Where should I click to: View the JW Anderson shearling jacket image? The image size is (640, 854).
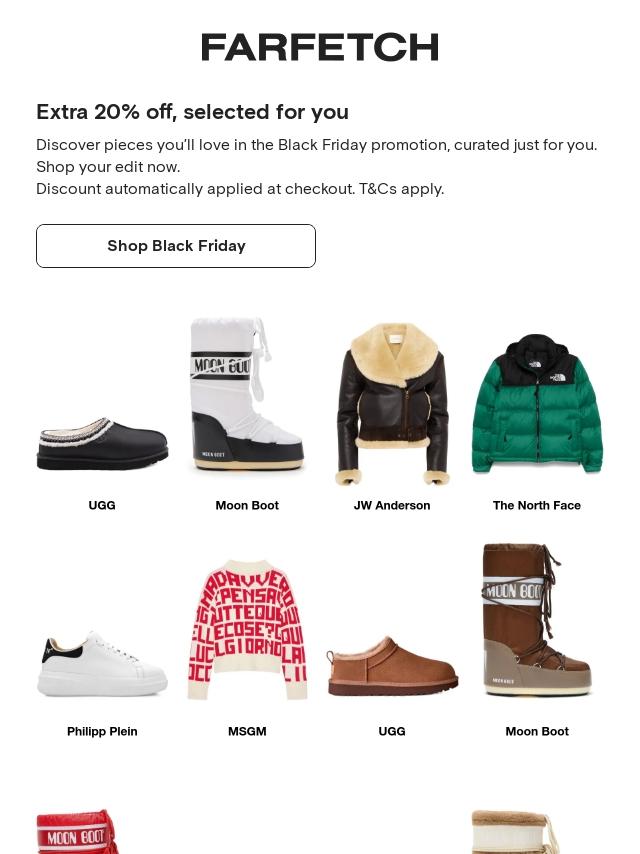[392, 403]
